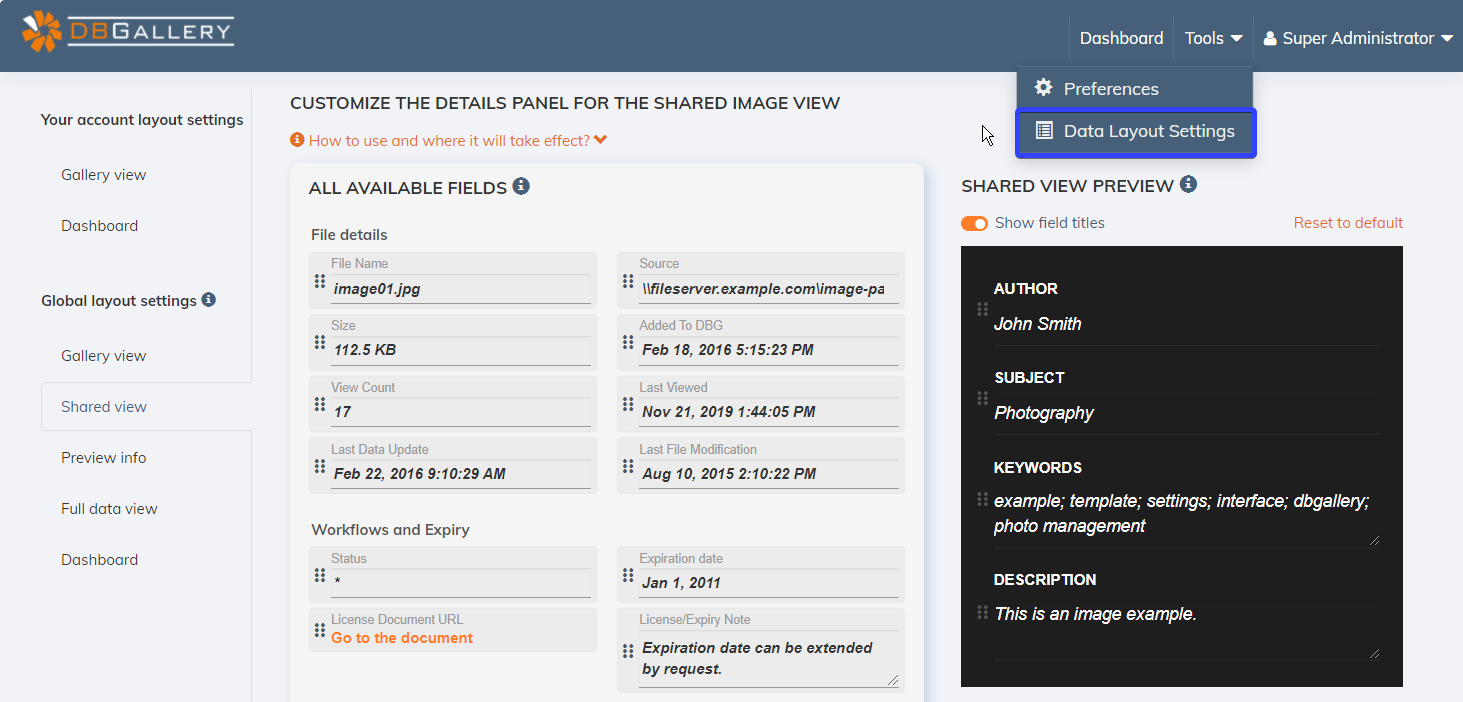The width and height of the screenshot is (1463, 702).
Task: Click the Source path field
Action: point(769,289)
